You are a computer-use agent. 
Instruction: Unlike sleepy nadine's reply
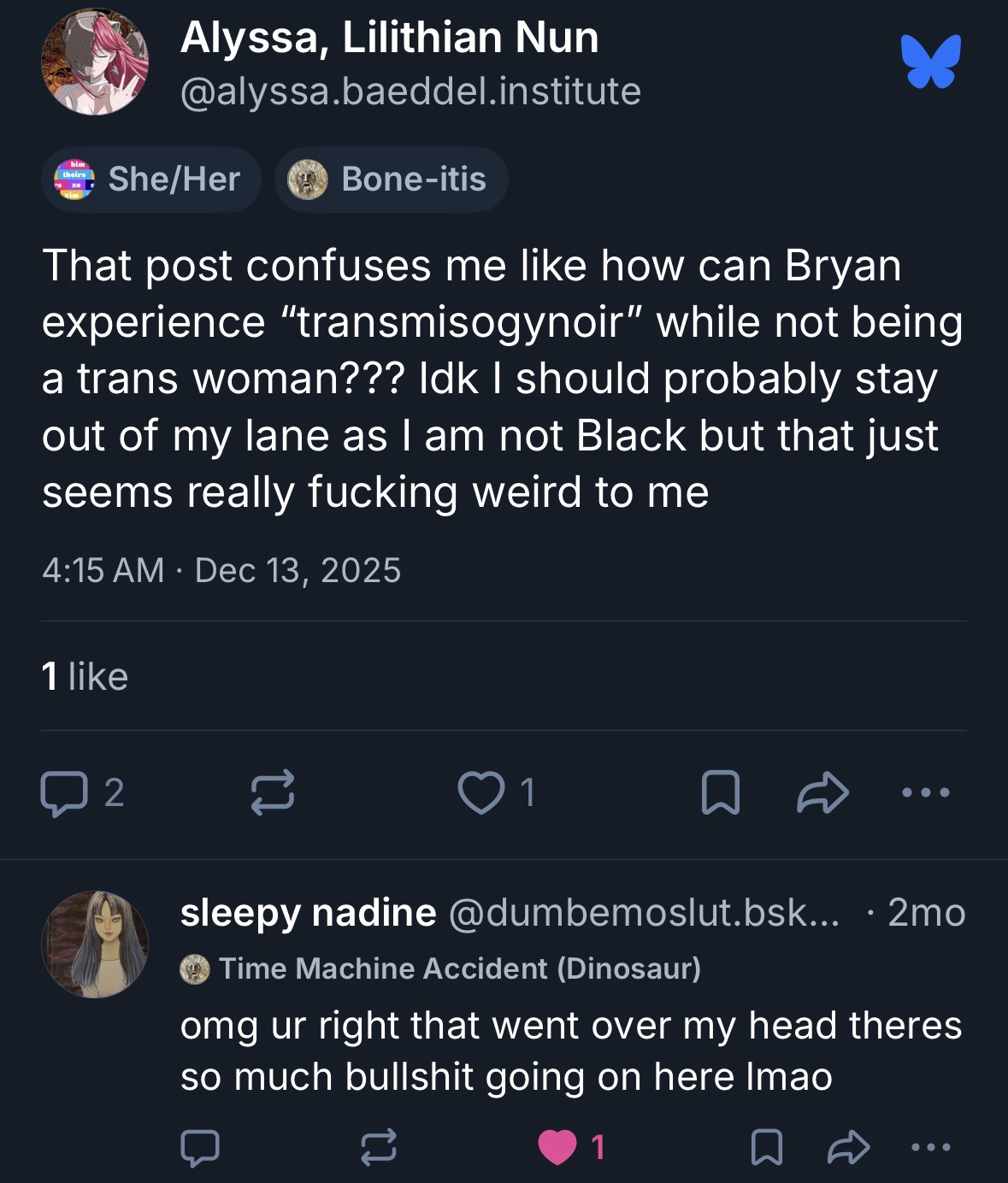(557, 1148)
